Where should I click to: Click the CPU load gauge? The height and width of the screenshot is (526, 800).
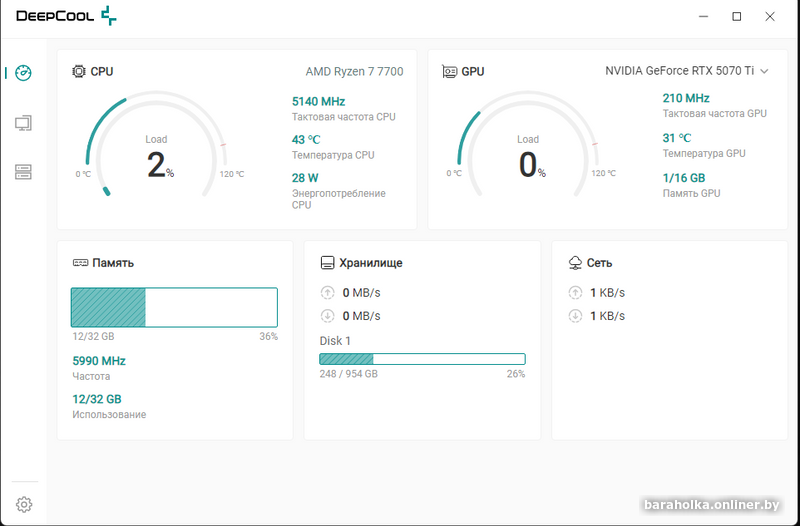(x=156, y=144)
